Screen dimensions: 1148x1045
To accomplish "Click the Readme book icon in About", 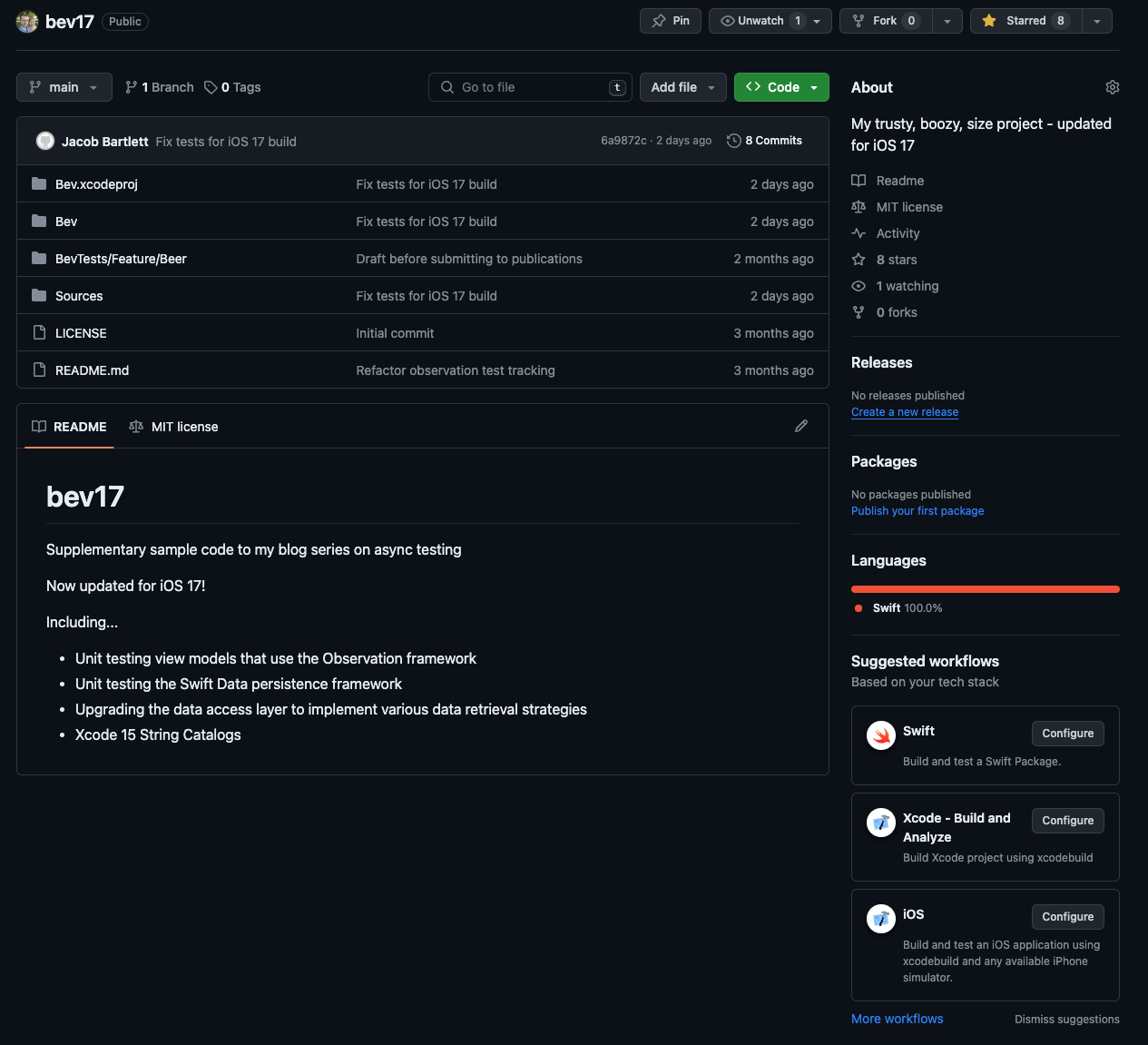I will (859, 181).
